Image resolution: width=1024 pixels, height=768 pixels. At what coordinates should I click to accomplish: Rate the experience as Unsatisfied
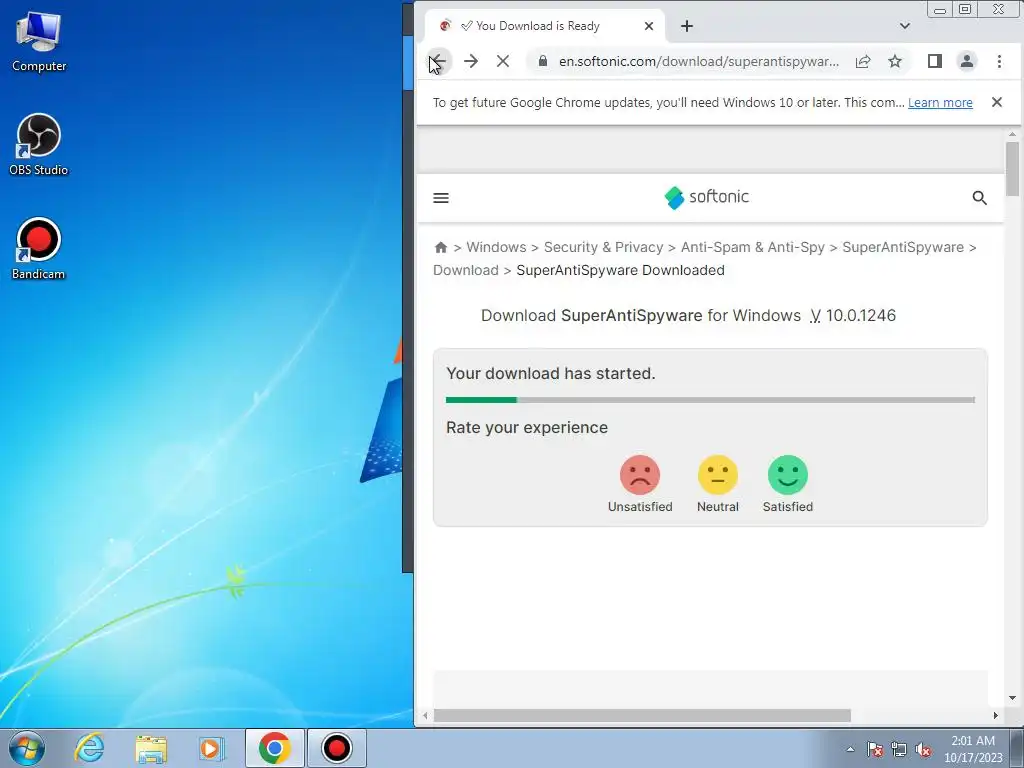click(x=640, y=484)
